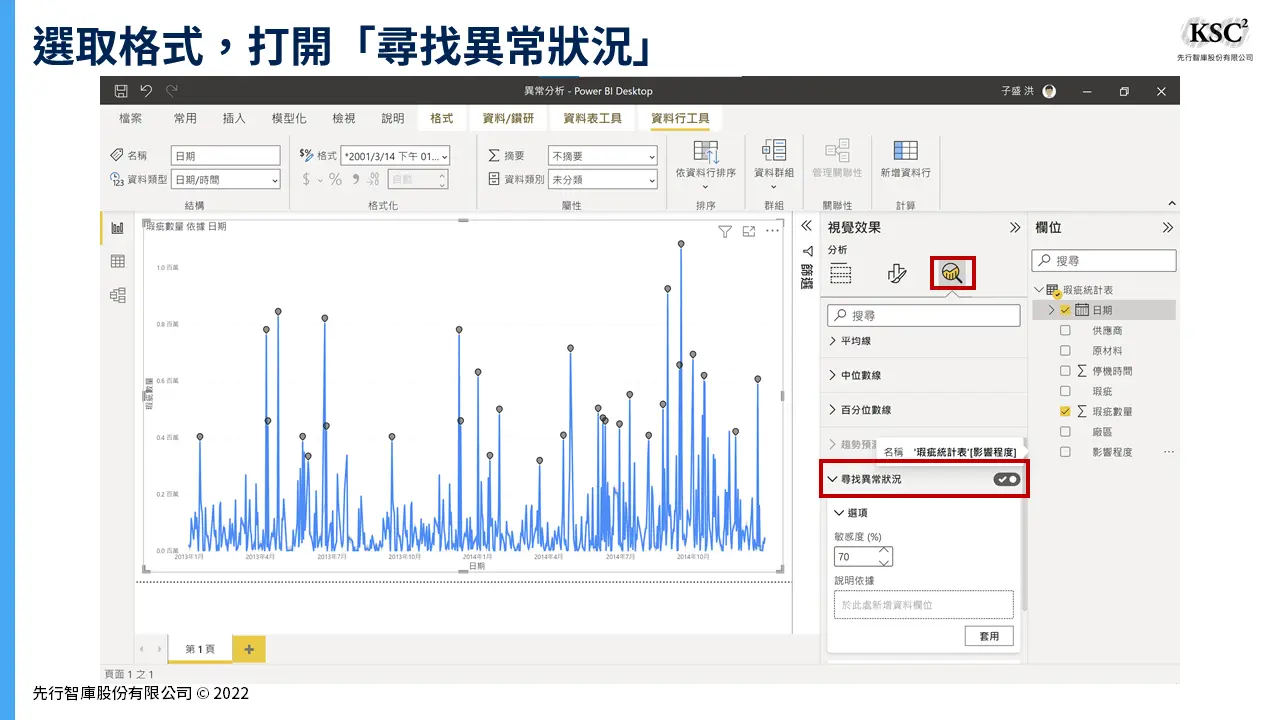Click the 新增資料行 new column icon

[x=906, y=151]
